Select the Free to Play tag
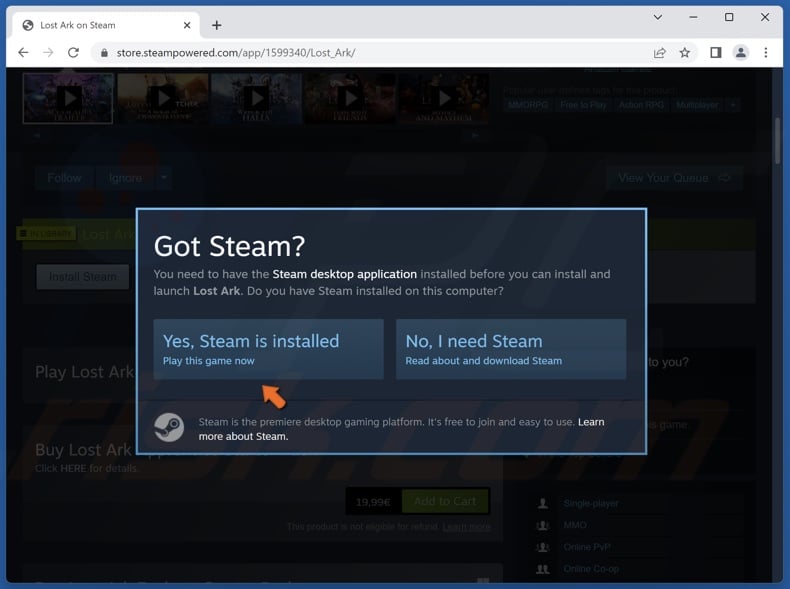 coord(584,105)
